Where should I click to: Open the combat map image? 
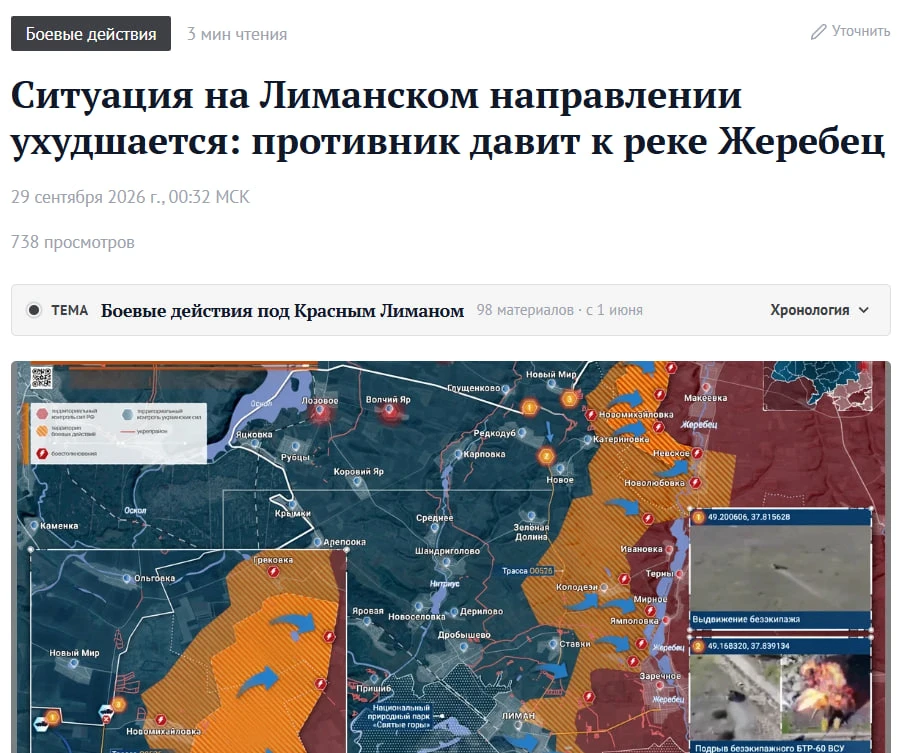coord(451,557)
